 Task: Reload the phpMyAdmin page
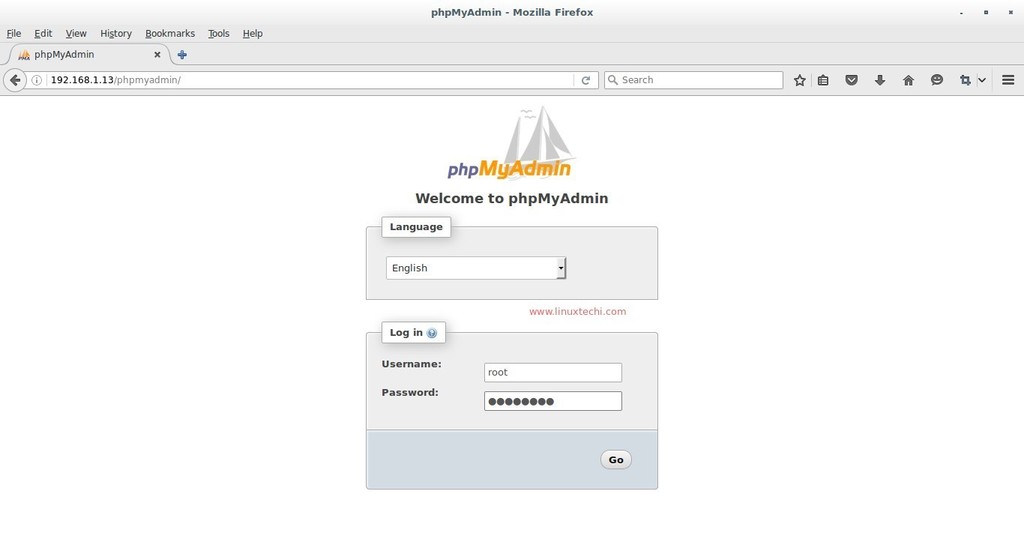[x=586, y=80]
